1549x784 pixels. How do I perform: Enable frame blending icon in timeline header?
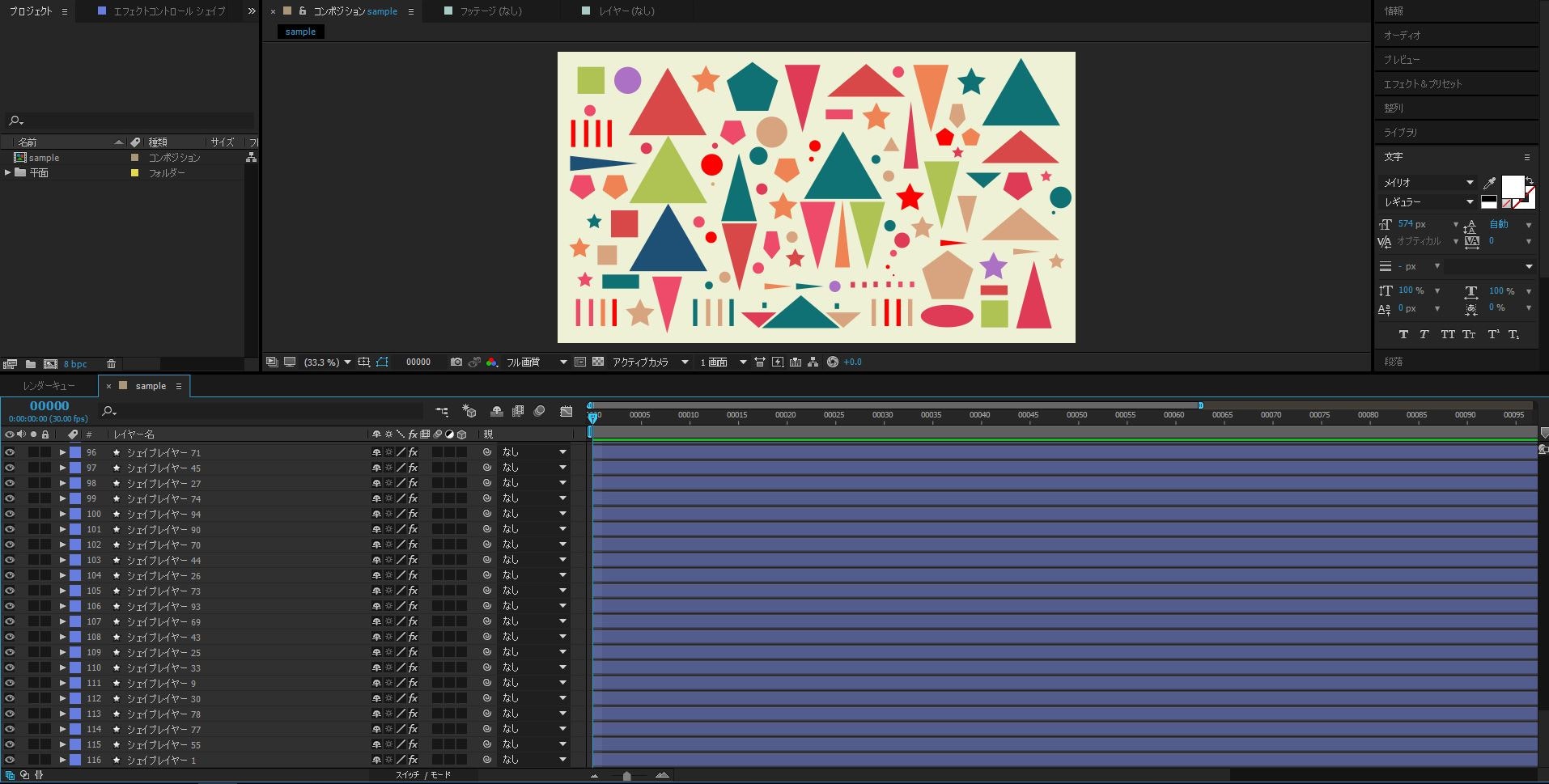pos(518,411)
